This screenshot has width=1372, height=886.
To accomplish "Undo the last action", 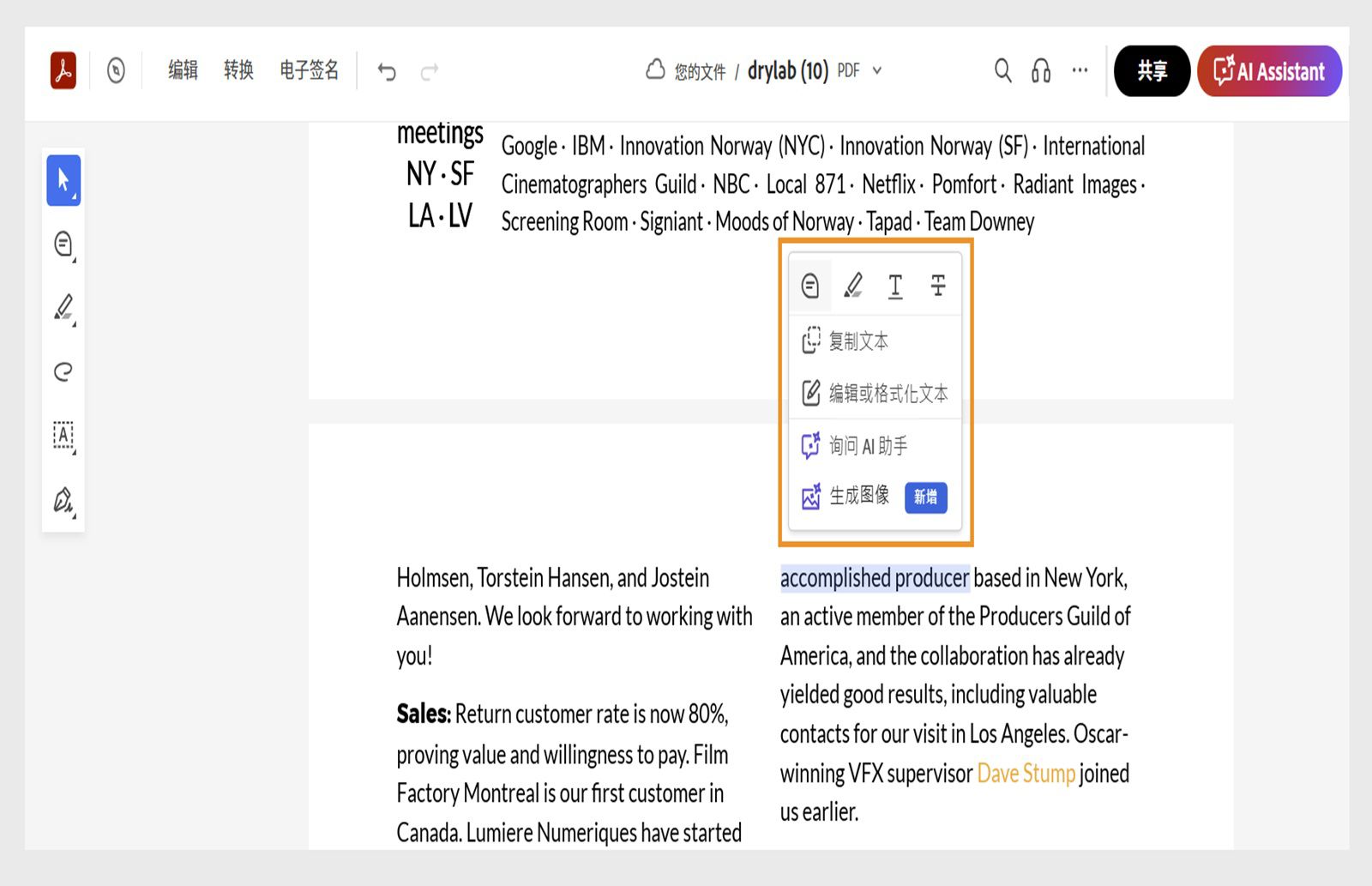I will click(x=387, y=71).
